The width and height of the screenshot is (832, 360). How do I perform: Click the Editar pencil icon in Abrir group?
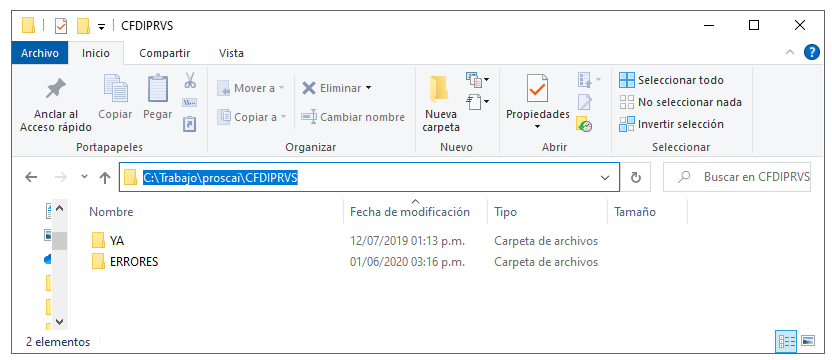point(584,101)
